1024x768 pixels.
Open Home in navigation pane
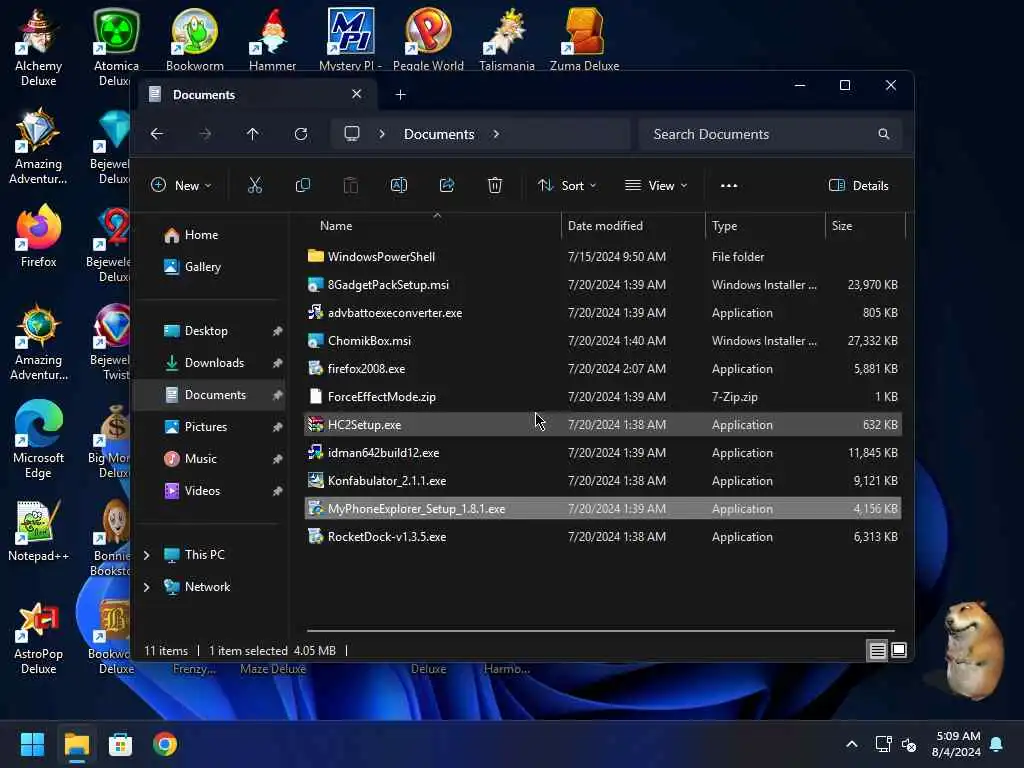coord(201,235)
